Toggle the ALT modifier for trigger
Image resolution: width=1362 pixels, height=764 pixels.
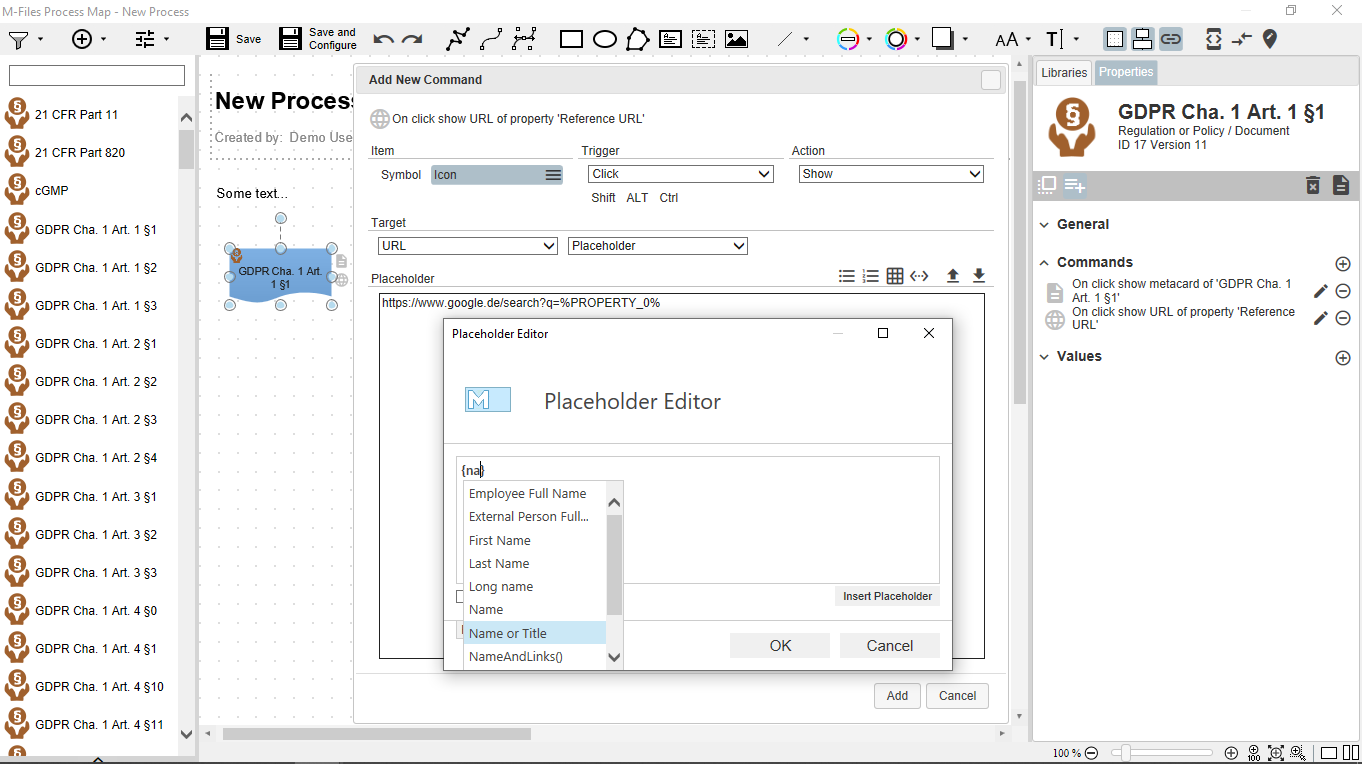click(x=637, y=198)
